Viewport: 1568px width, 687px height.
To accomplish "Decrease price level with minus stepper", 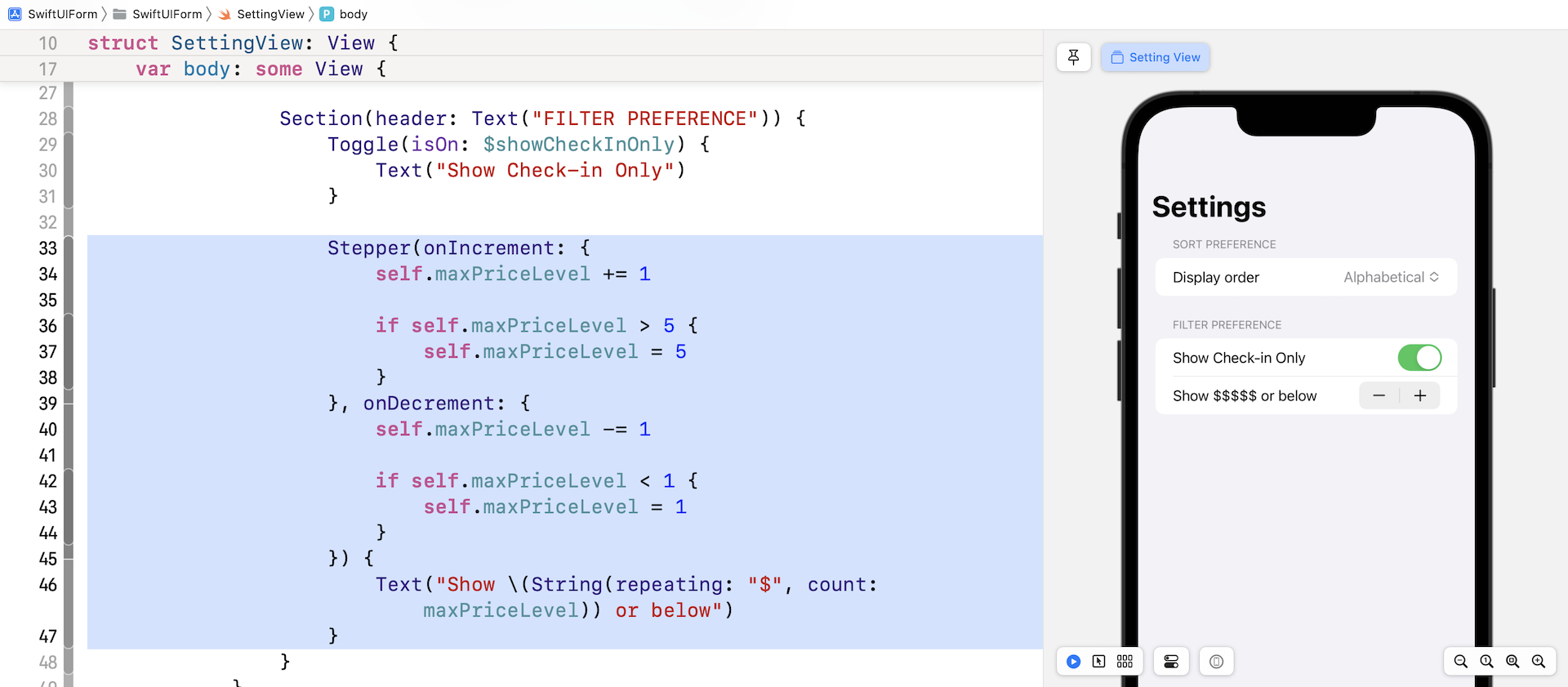I will tap(1379, 396).
